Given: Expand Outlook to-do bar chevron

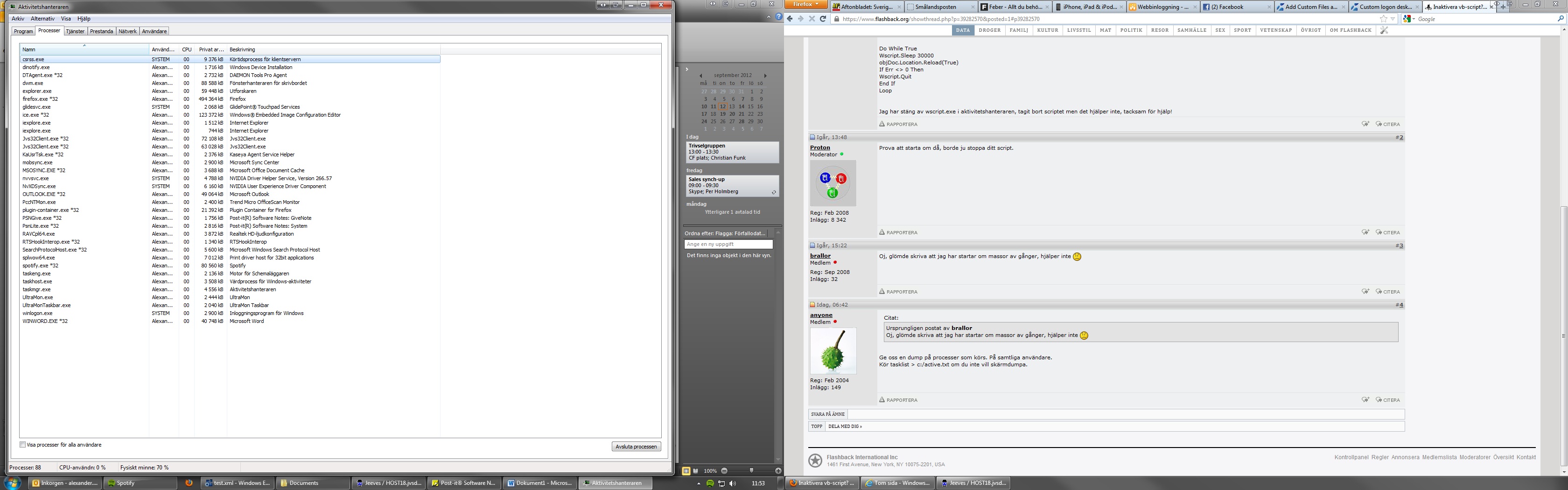Looking at the screenshot, I should coord(686,69).
